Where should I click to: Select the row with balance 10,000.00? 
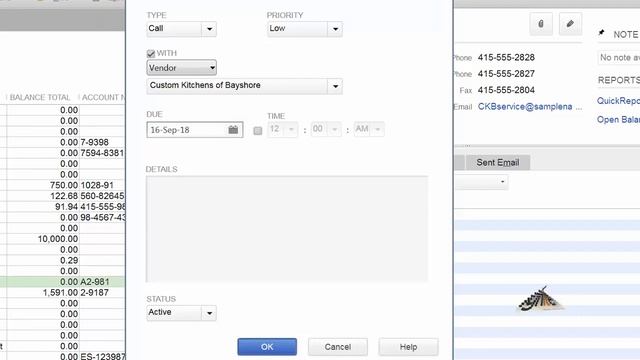tap(62, 239)
